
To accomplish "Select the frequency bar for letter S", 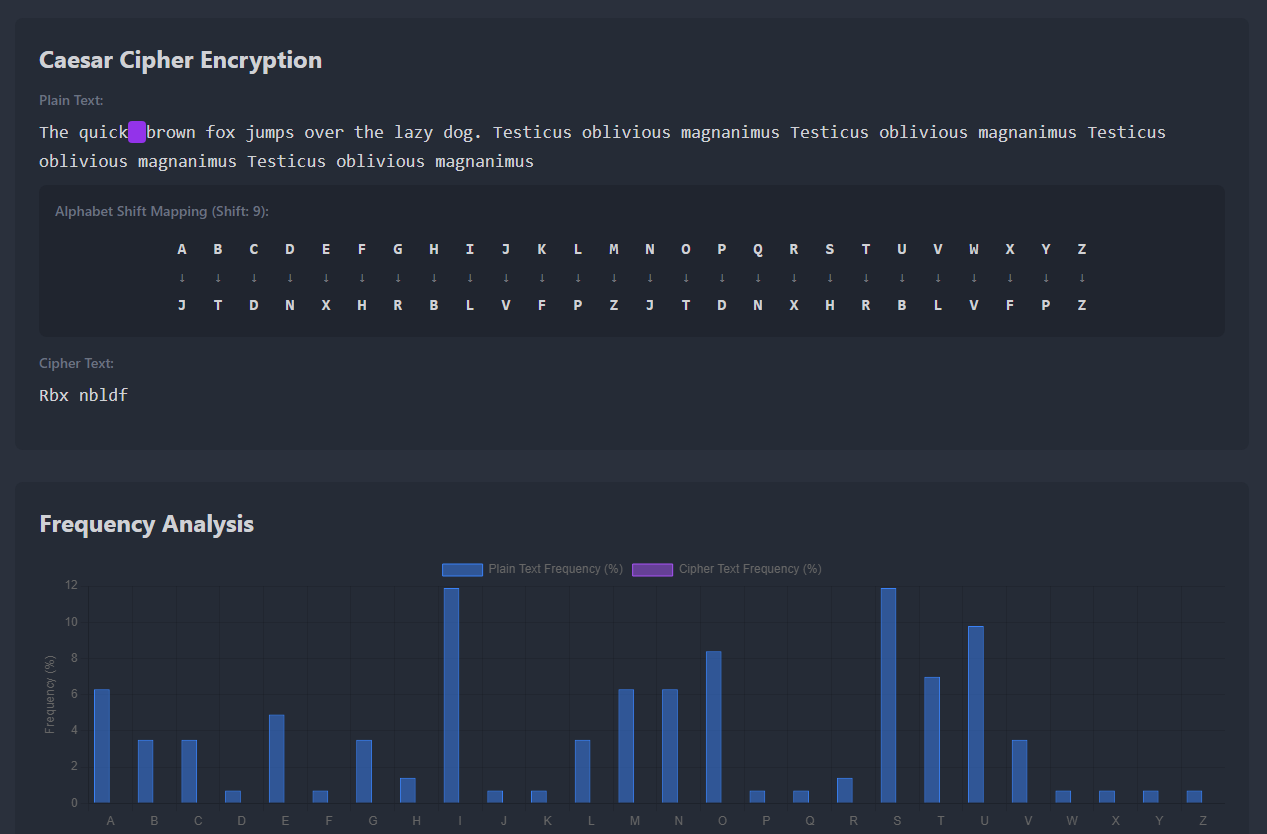I will coord(888,695).
